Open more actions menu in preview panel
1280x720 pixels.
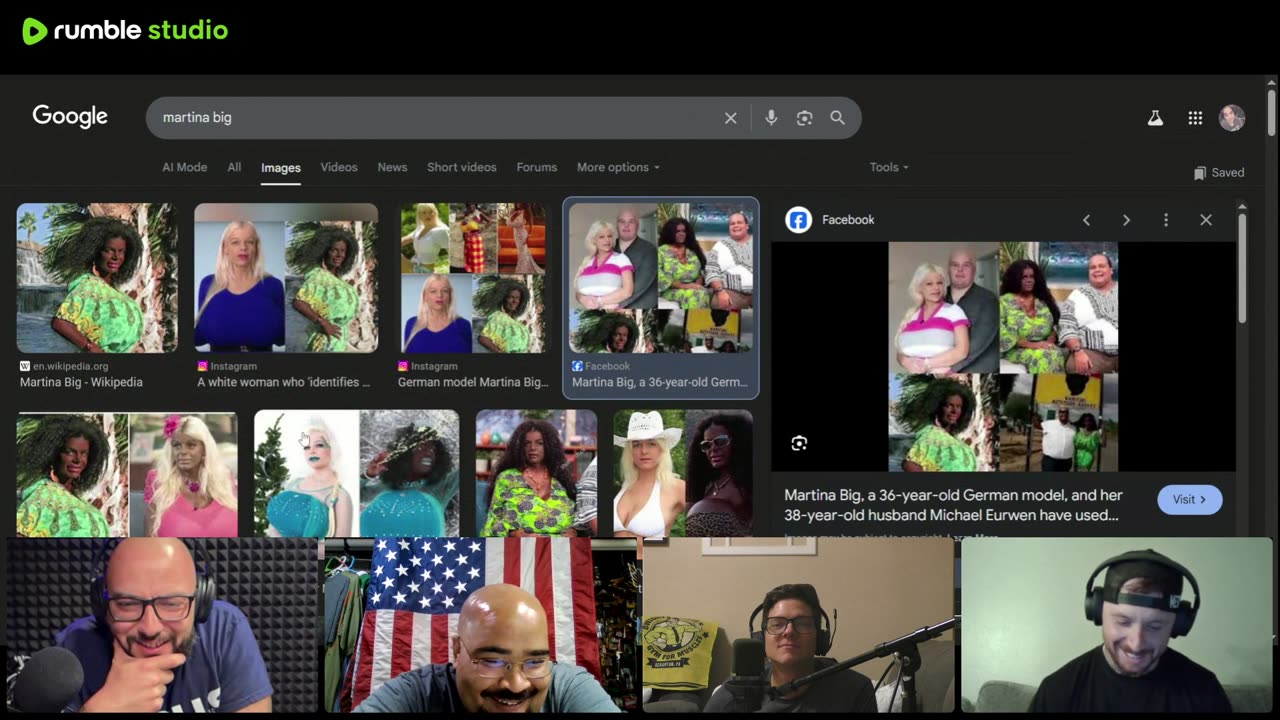[1166, 220]
